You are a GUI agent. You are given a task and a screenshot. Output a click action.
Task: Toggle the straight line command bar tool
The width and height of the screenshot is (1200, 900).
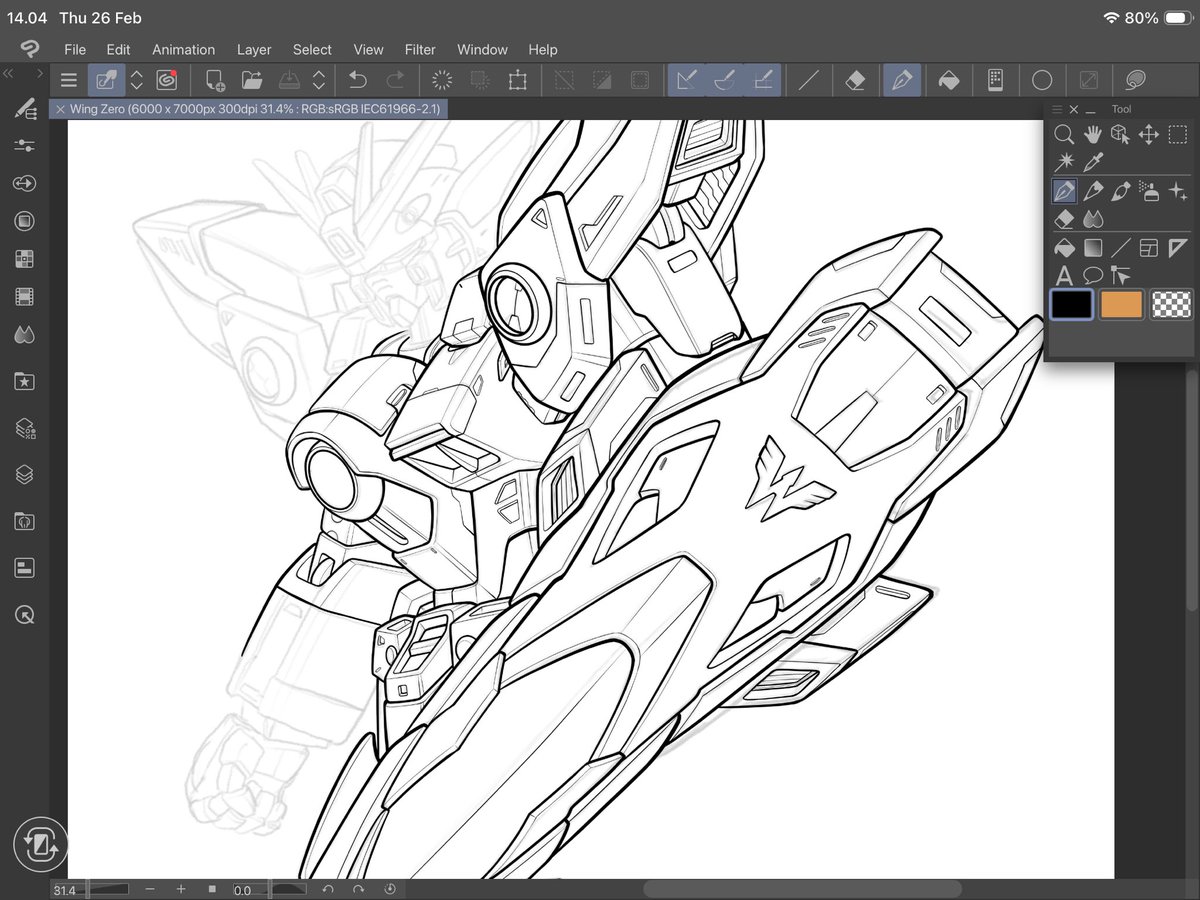809,80
